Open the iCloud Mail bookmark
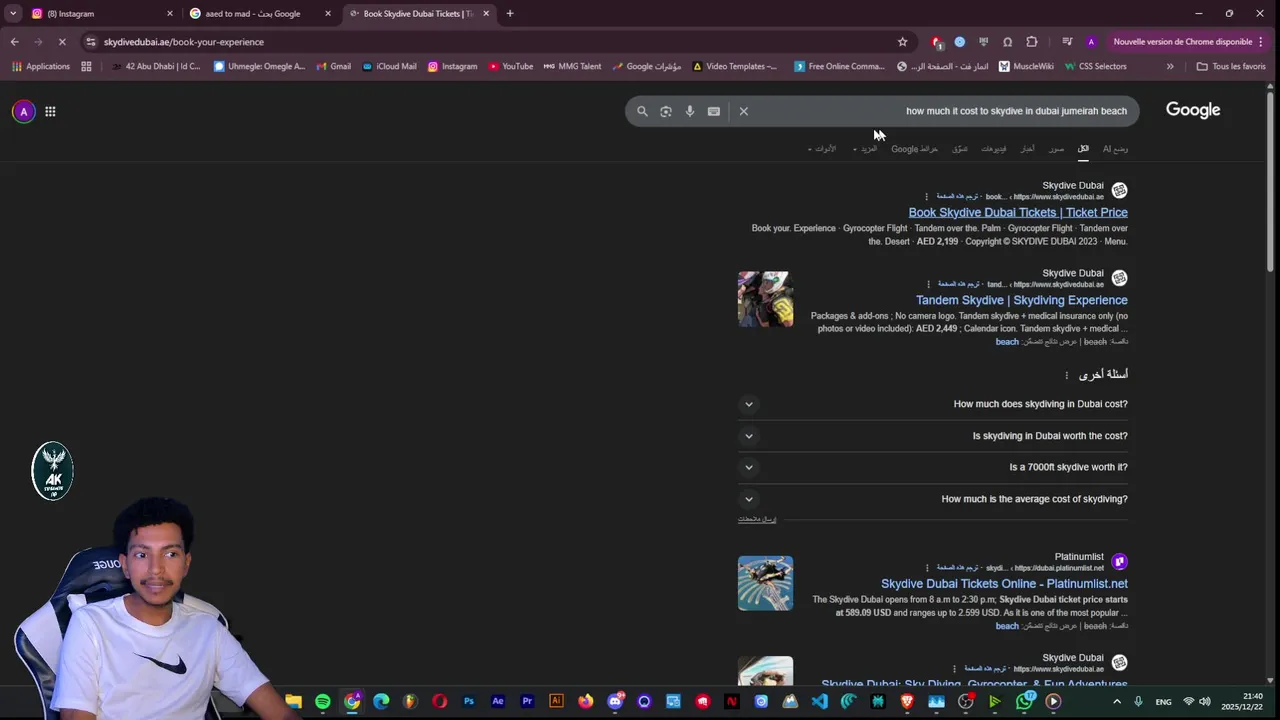Screen dimensions: 1280x720 390,66
